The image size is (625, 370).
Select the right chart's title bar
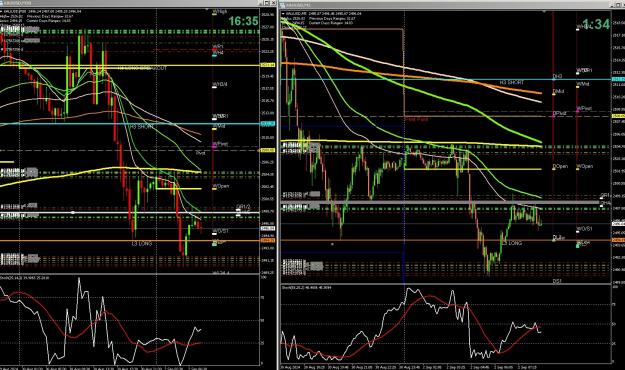(x=452, y=5)
